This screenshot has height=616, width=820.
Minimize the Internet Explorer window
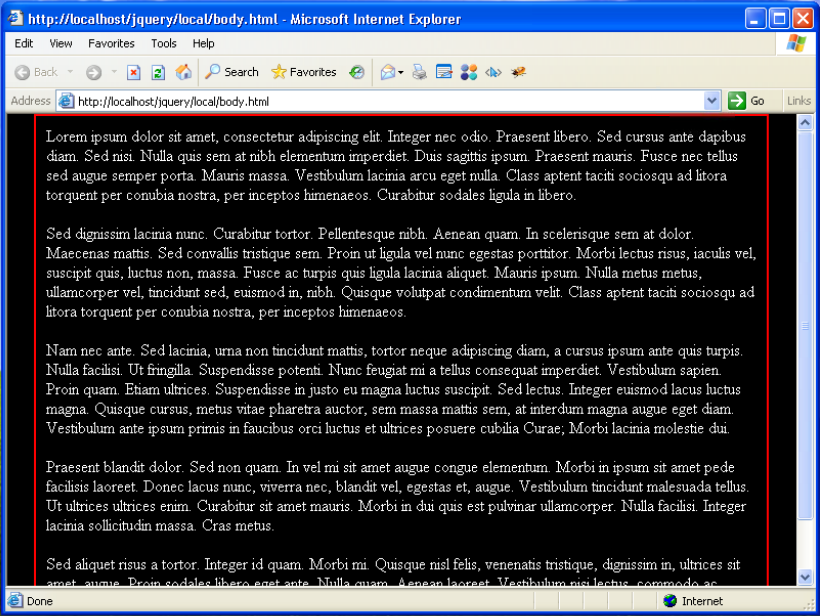755,18
